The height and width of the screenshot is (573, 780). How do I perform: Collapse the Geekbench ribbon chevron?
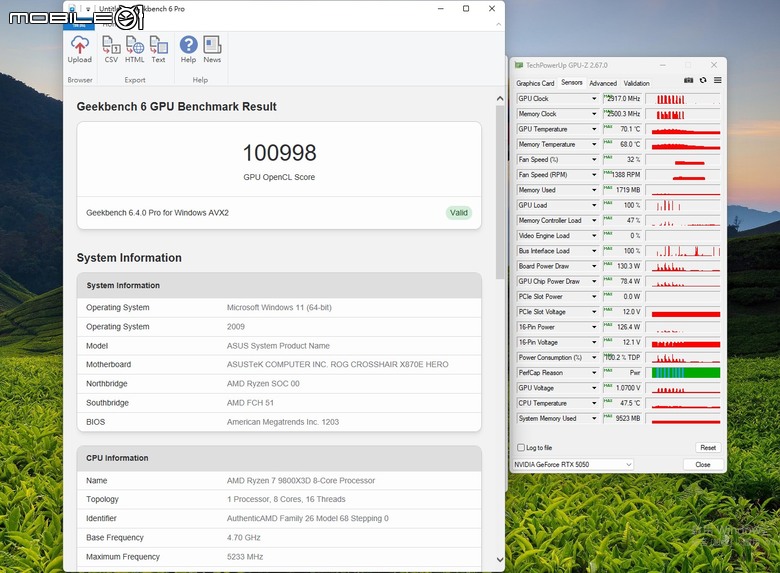498,24
